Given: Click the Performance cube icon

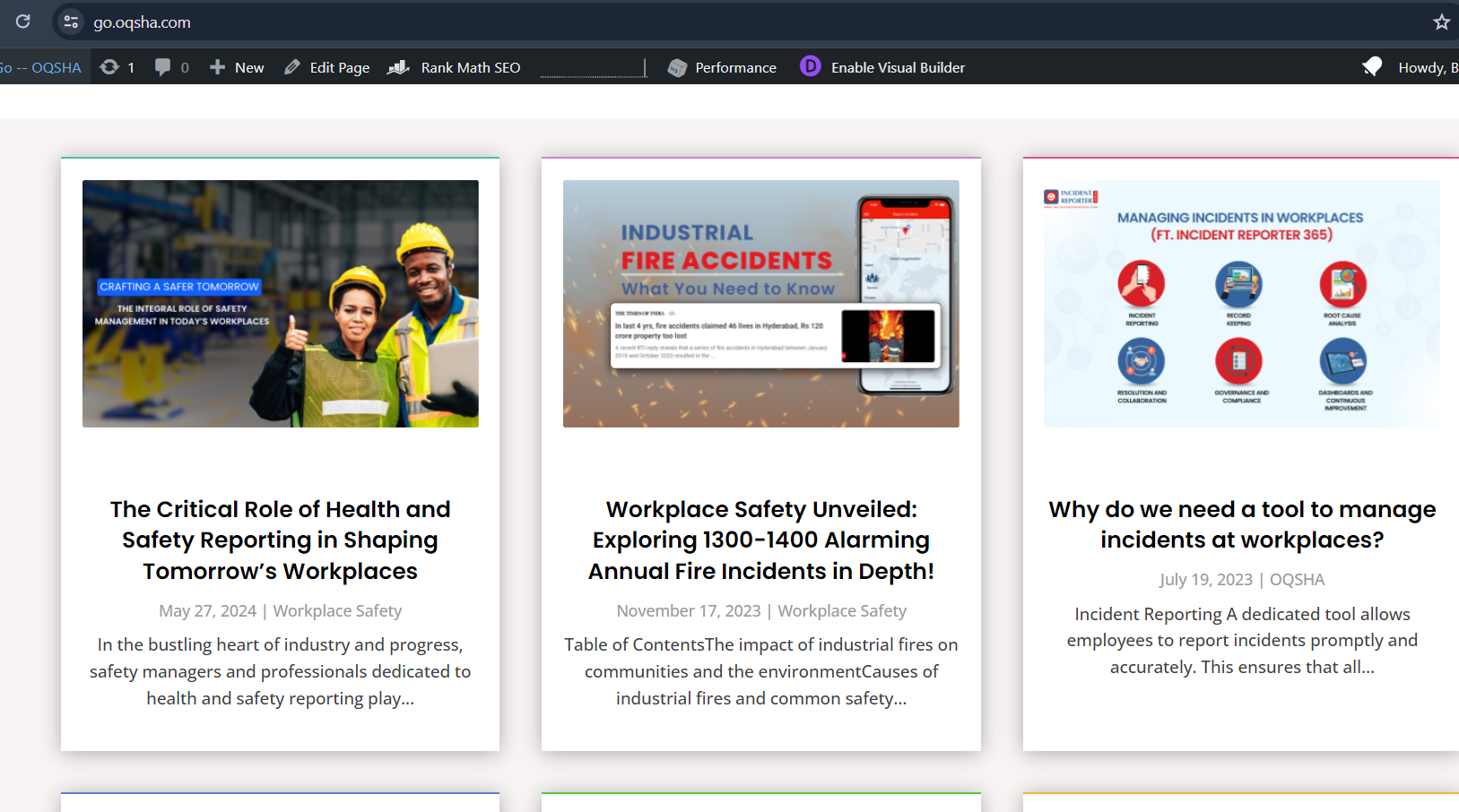Looking at the screenshot, I should tap(677, 68).
